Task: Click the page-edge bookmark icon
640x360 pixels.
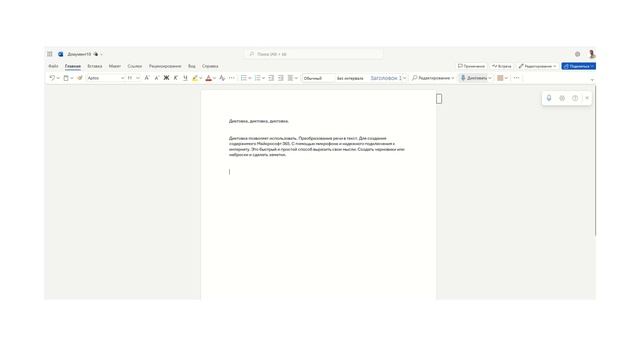Action: pos(439,99)
